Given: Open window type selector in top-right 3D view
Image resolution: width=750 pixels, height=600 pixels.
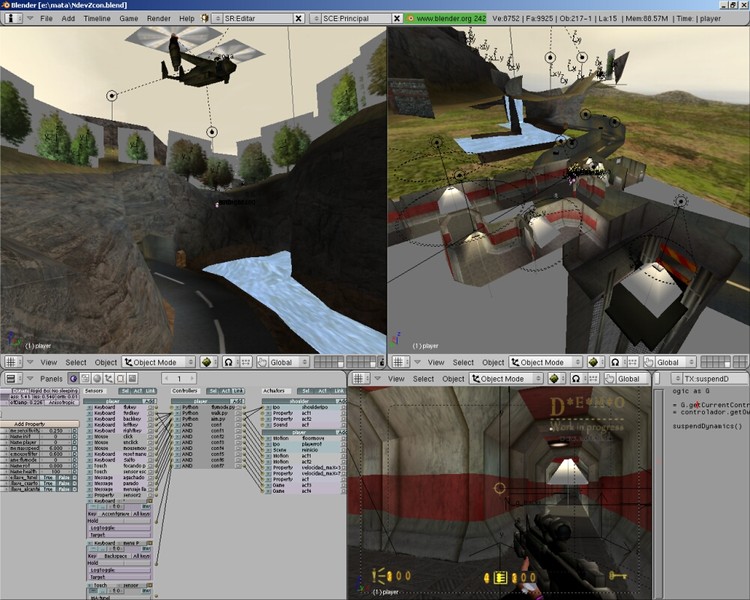Looking at the screenshot, I should click(400, 362).
